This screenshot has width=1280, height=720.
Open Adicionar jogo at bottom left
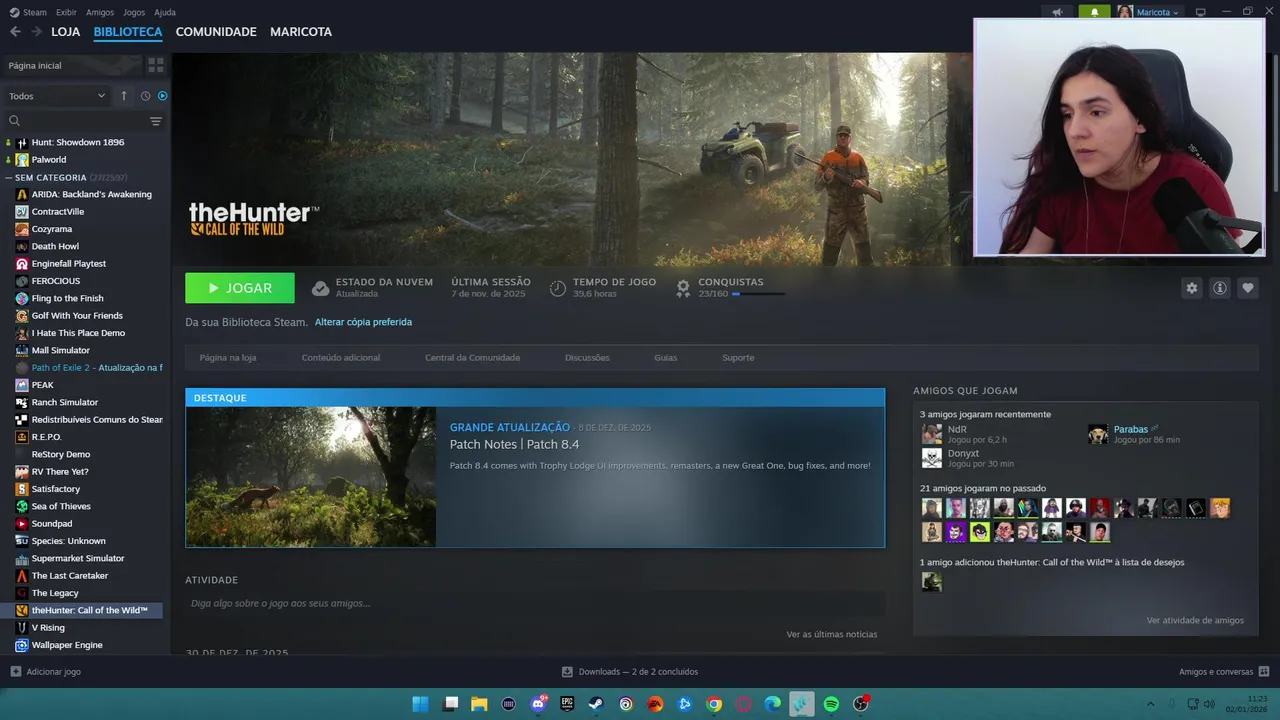coord(45,672)
